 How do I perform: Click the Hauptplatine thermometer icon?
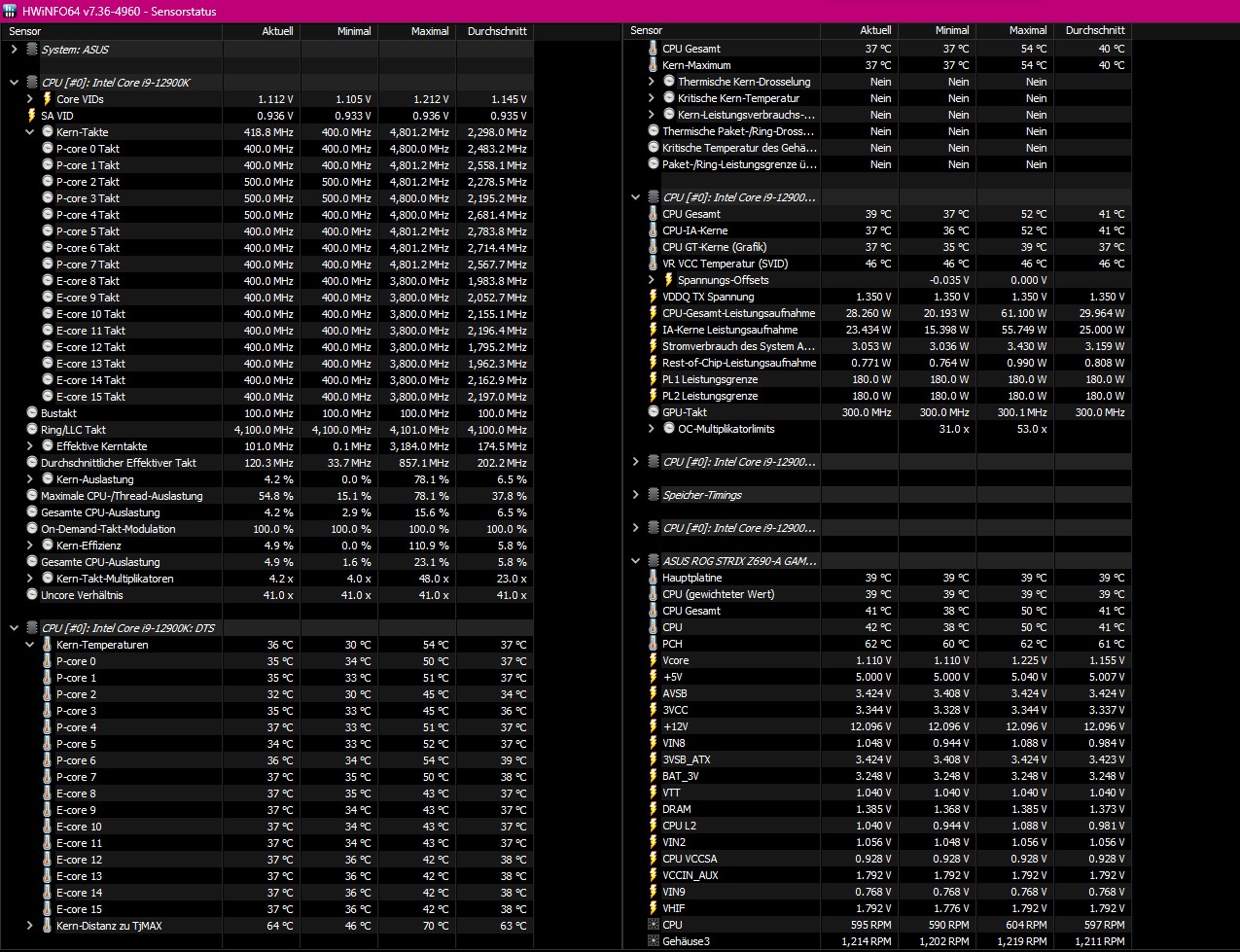click(x=654, y=578)
